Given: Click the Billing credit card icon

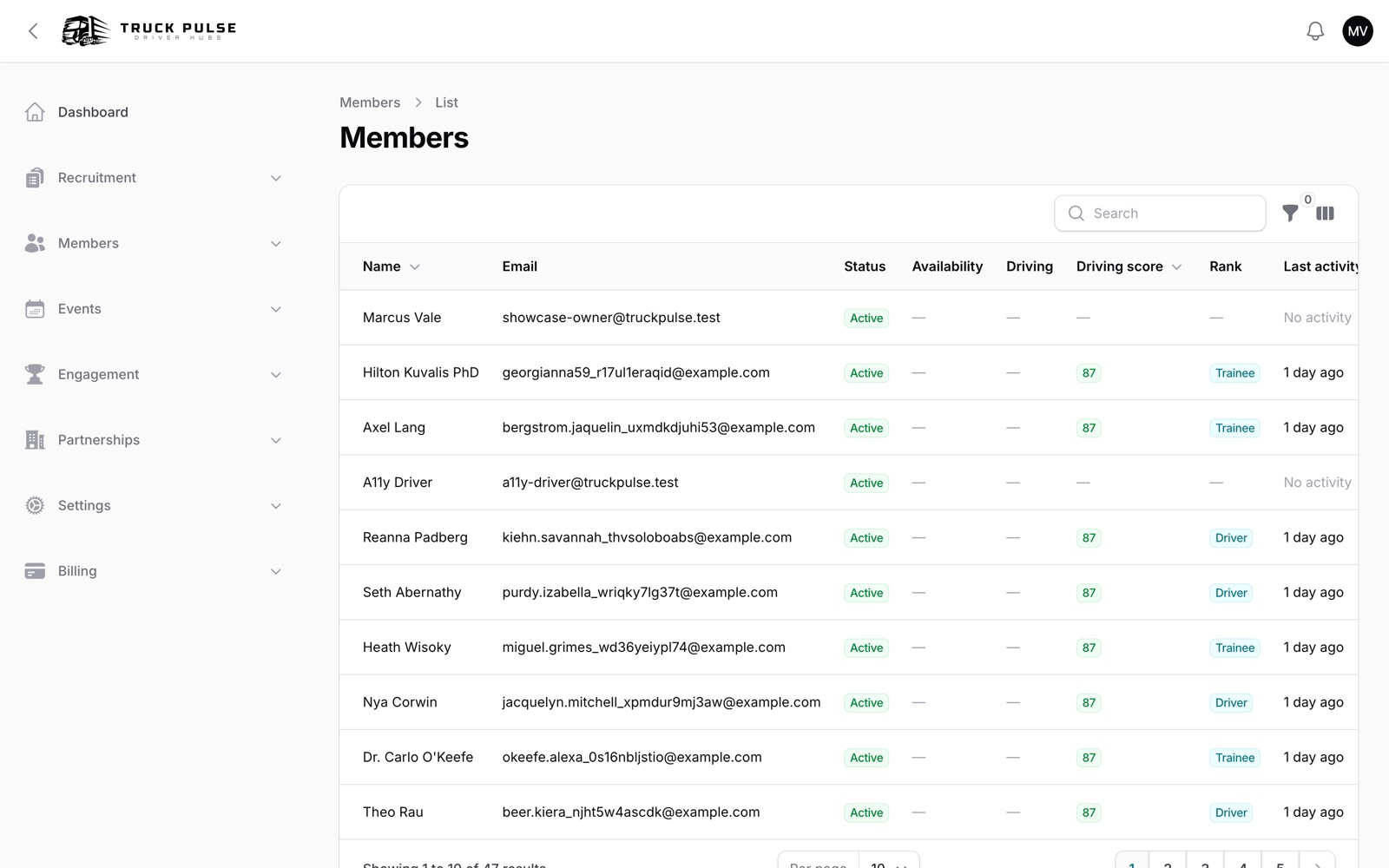Looking at the screenshot, I should [x=35, y=571].
